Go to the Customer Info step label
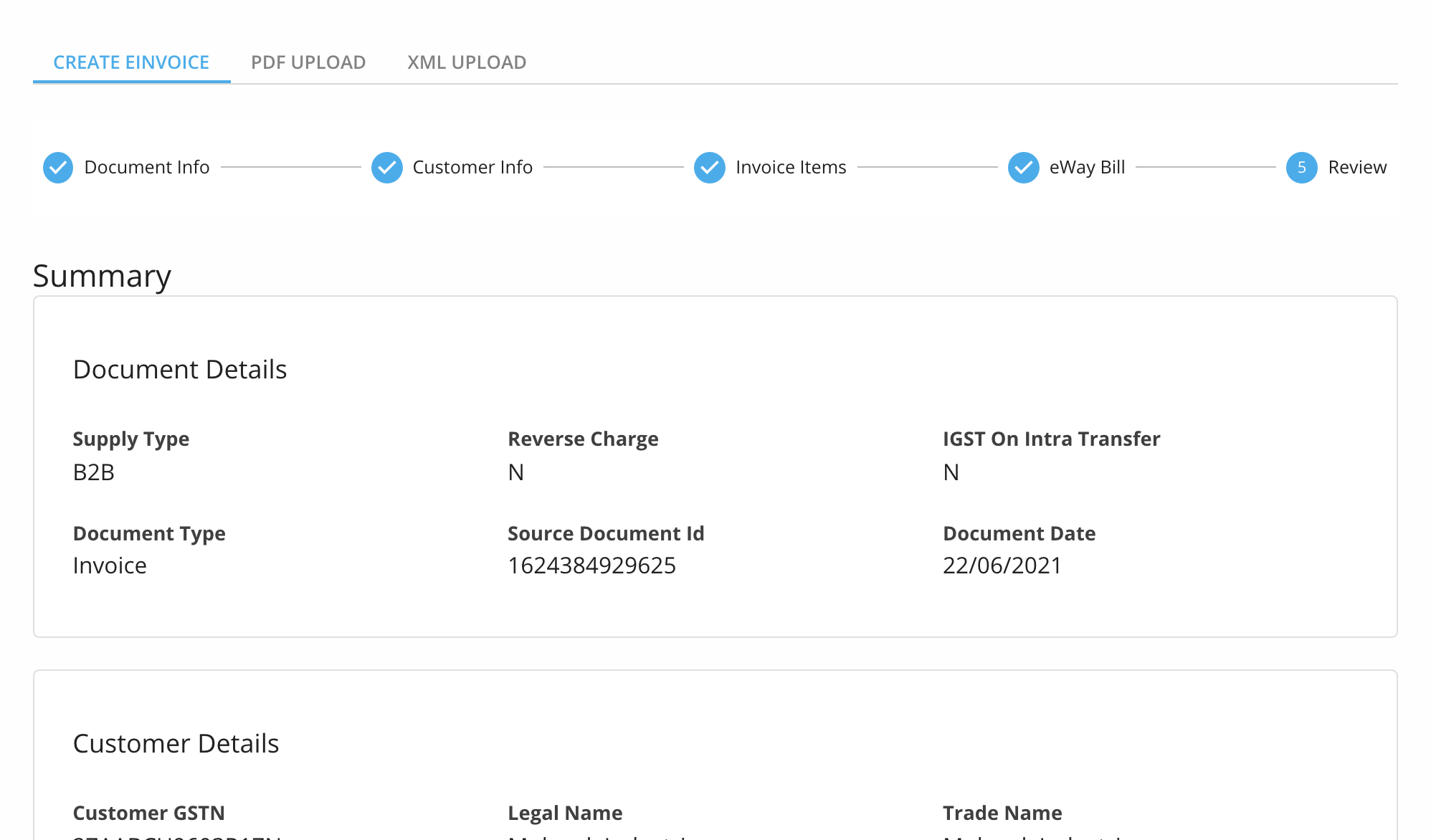Screen dimensions: 1431x840 (472, 168)
